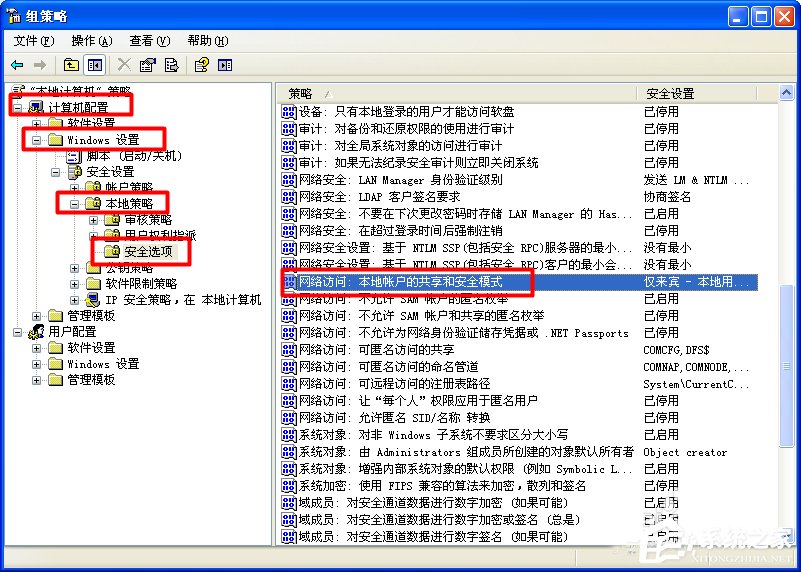Collapse the 用户配置 node
This screenshot has height=572, width=801.
18,332
